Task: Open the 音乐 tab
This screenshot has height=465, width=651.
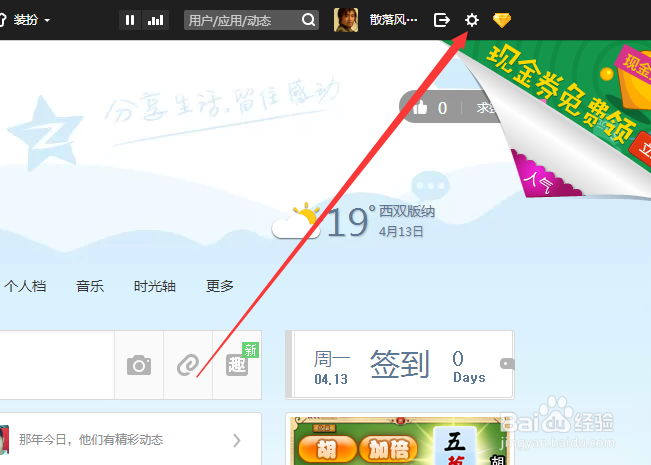Action: 90,286
